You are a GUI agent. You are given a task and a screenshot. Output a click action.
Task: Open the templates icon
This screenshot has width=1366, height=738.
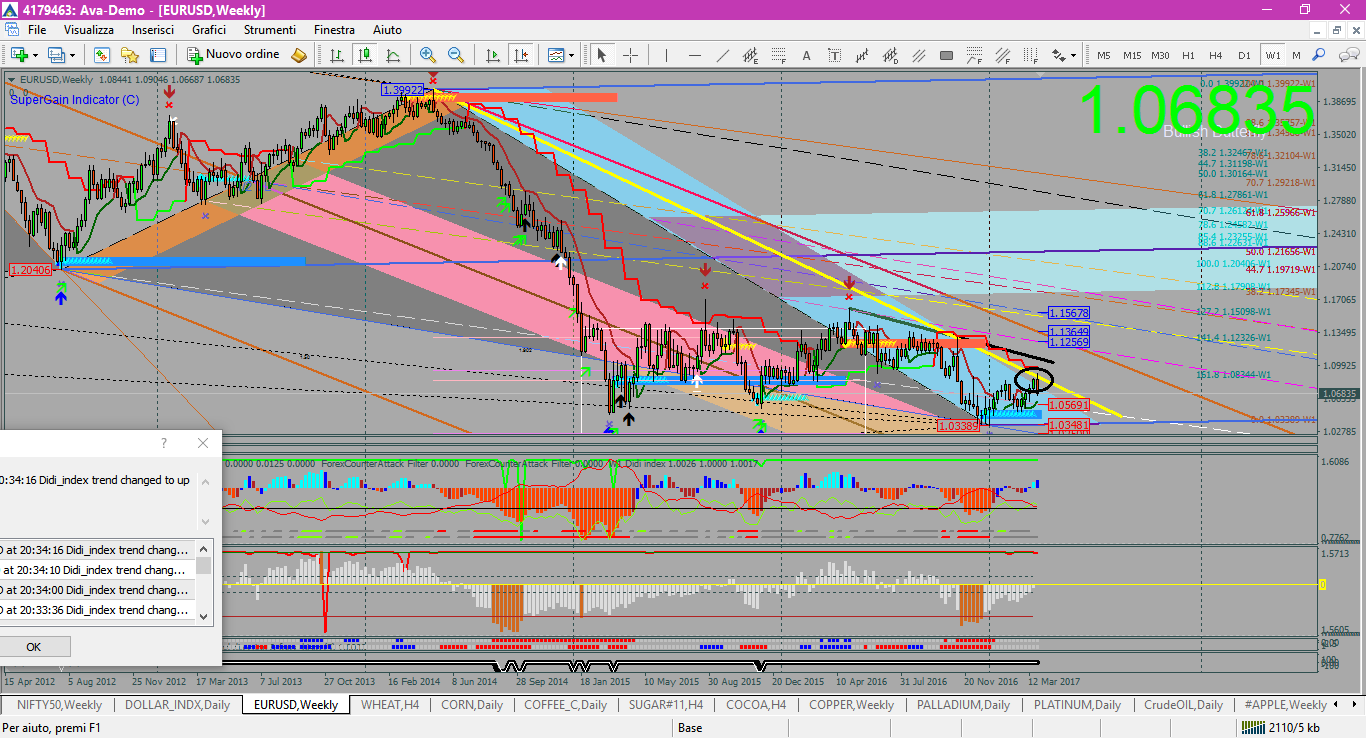[555, 55]
